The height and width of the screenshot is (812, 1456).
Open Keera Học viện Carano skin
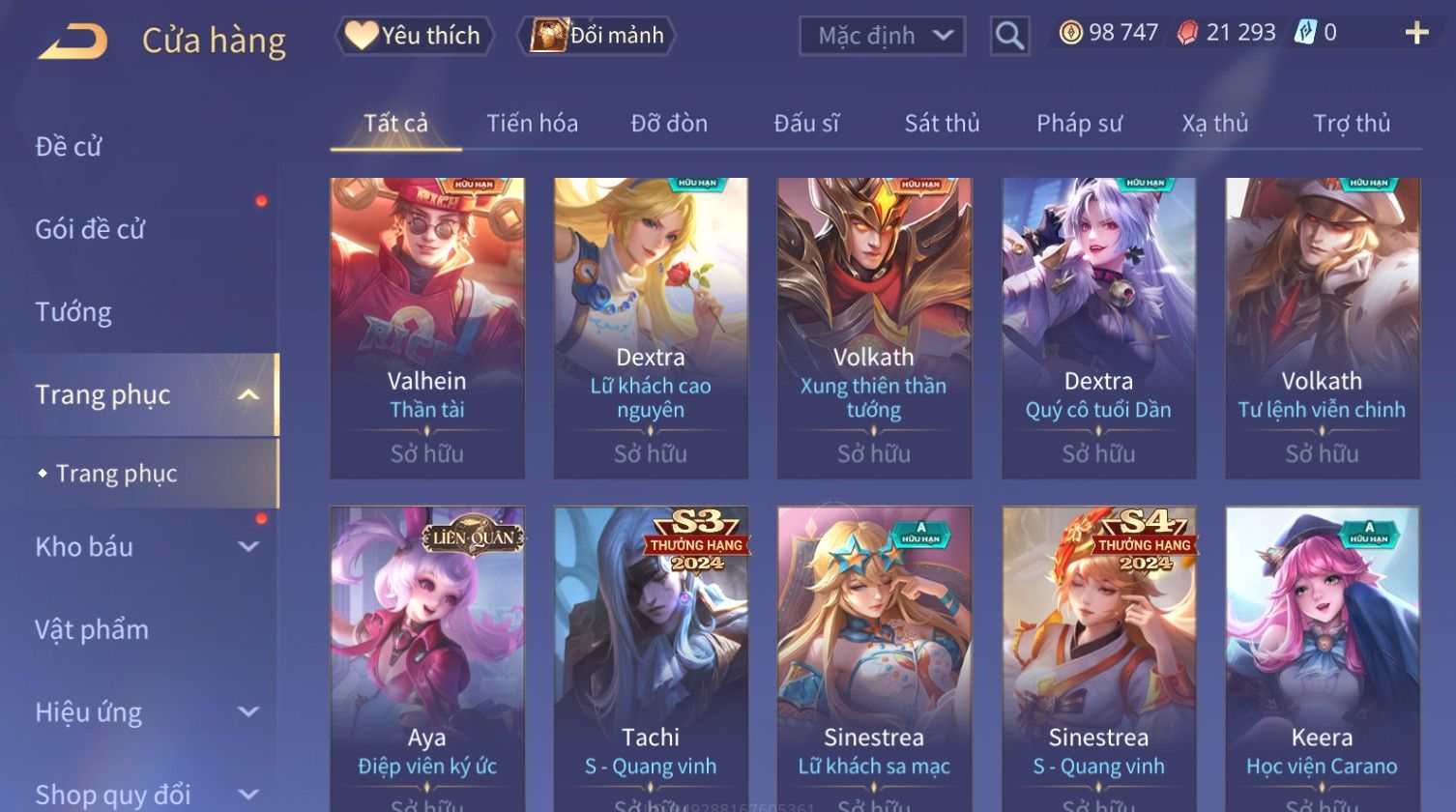(x=1323, y=659)
